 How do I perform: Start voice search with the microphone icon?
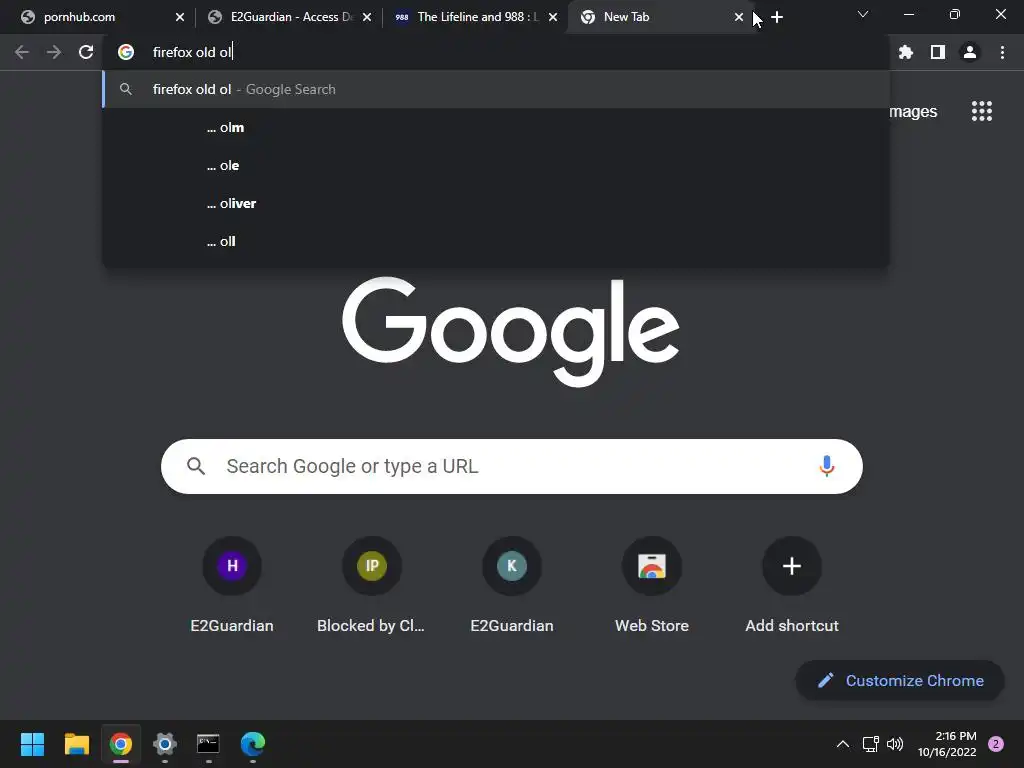[827, 466]
